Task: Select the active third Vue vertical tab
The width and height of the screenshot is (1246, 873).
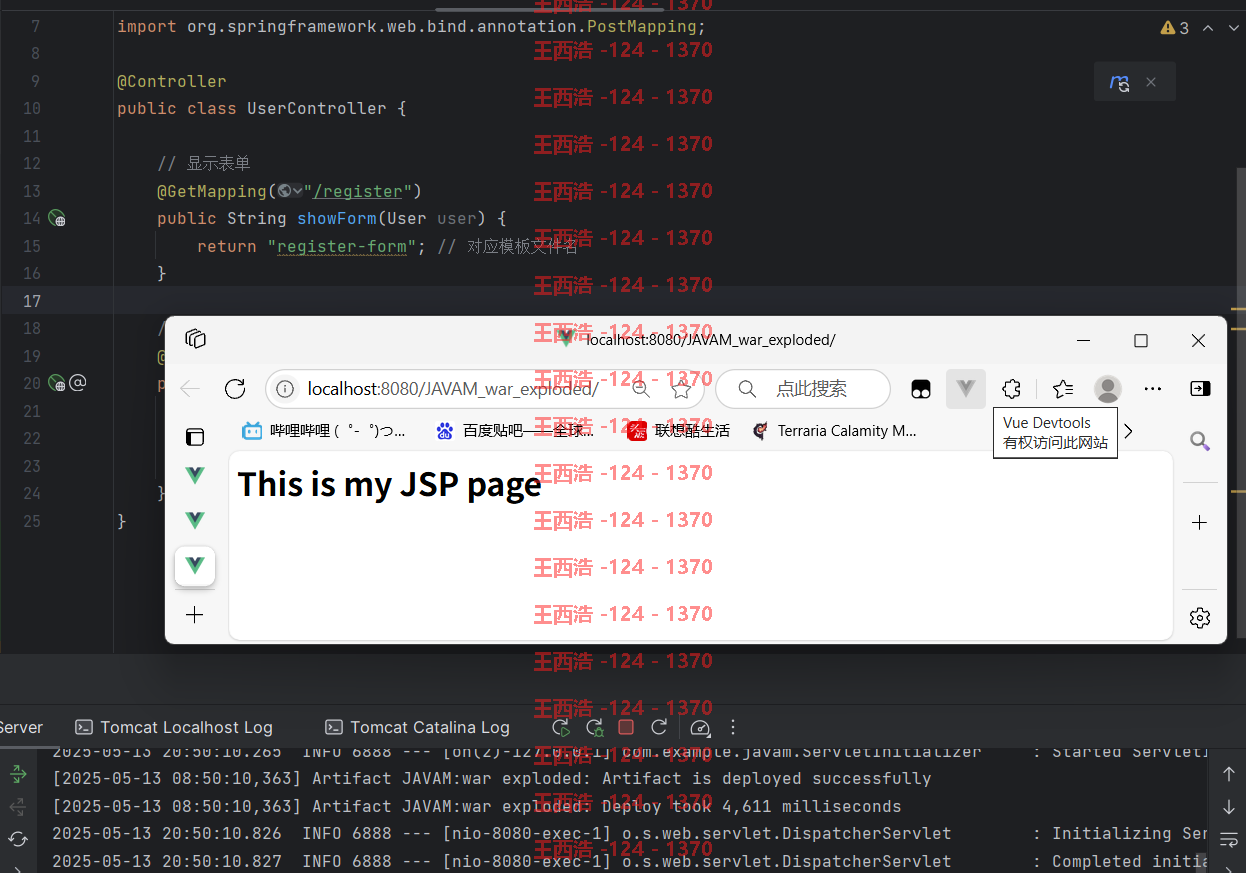Action: [195, 565]
